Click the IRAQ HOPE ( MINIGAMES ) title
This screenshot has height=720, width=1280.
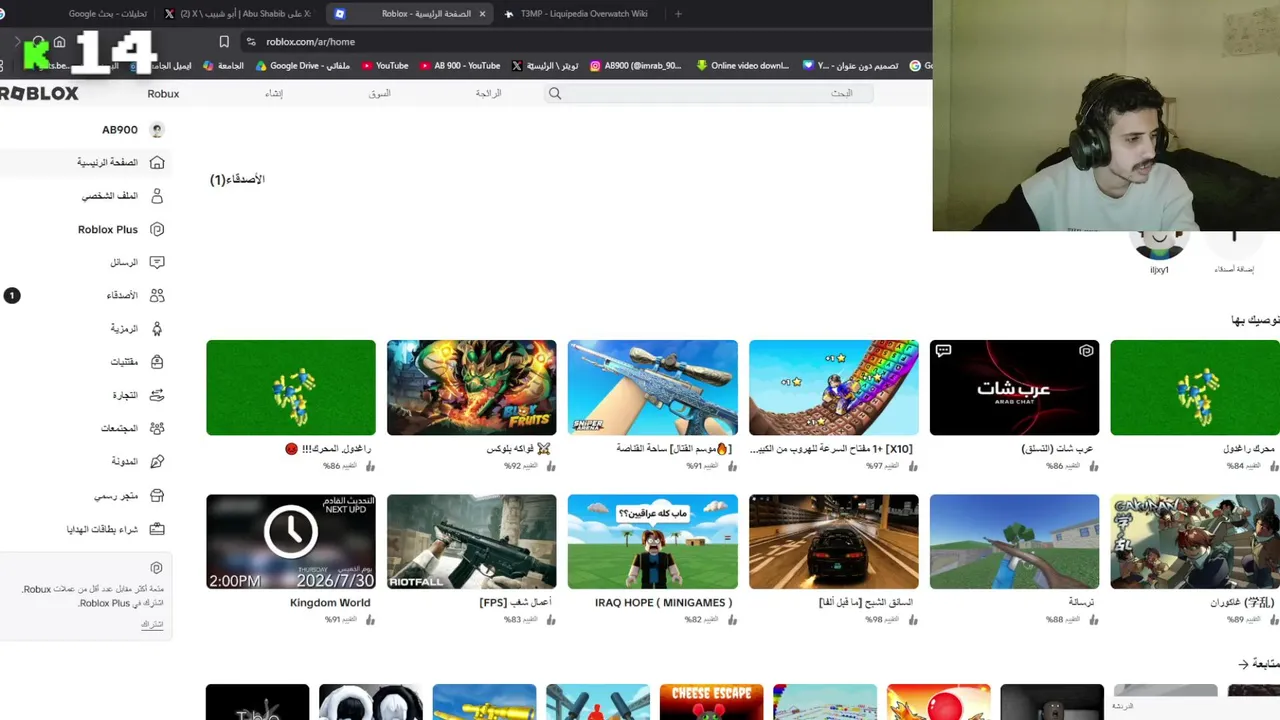[x=663, y=603]
